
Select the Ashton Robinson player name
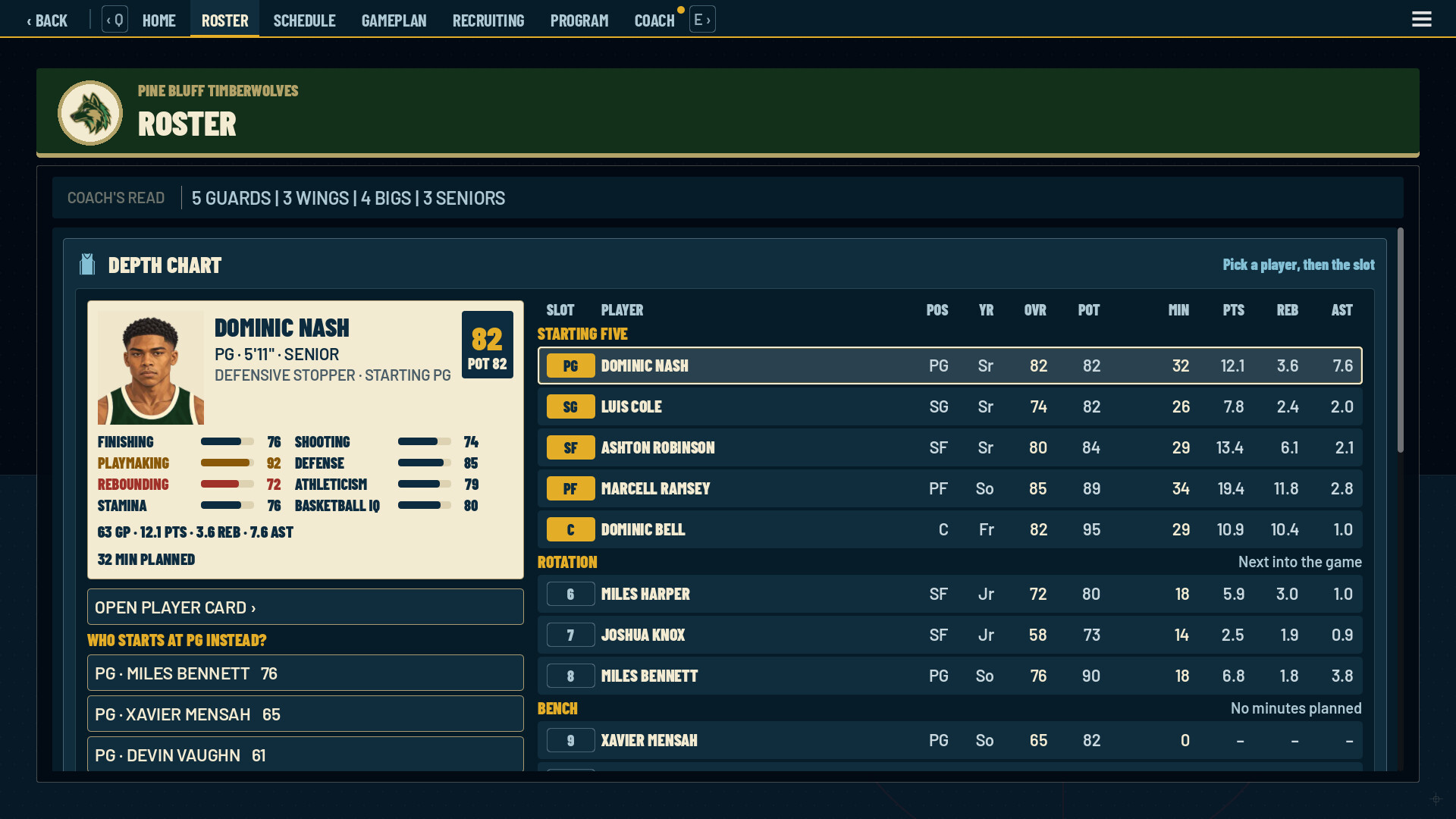click(657, 448)
